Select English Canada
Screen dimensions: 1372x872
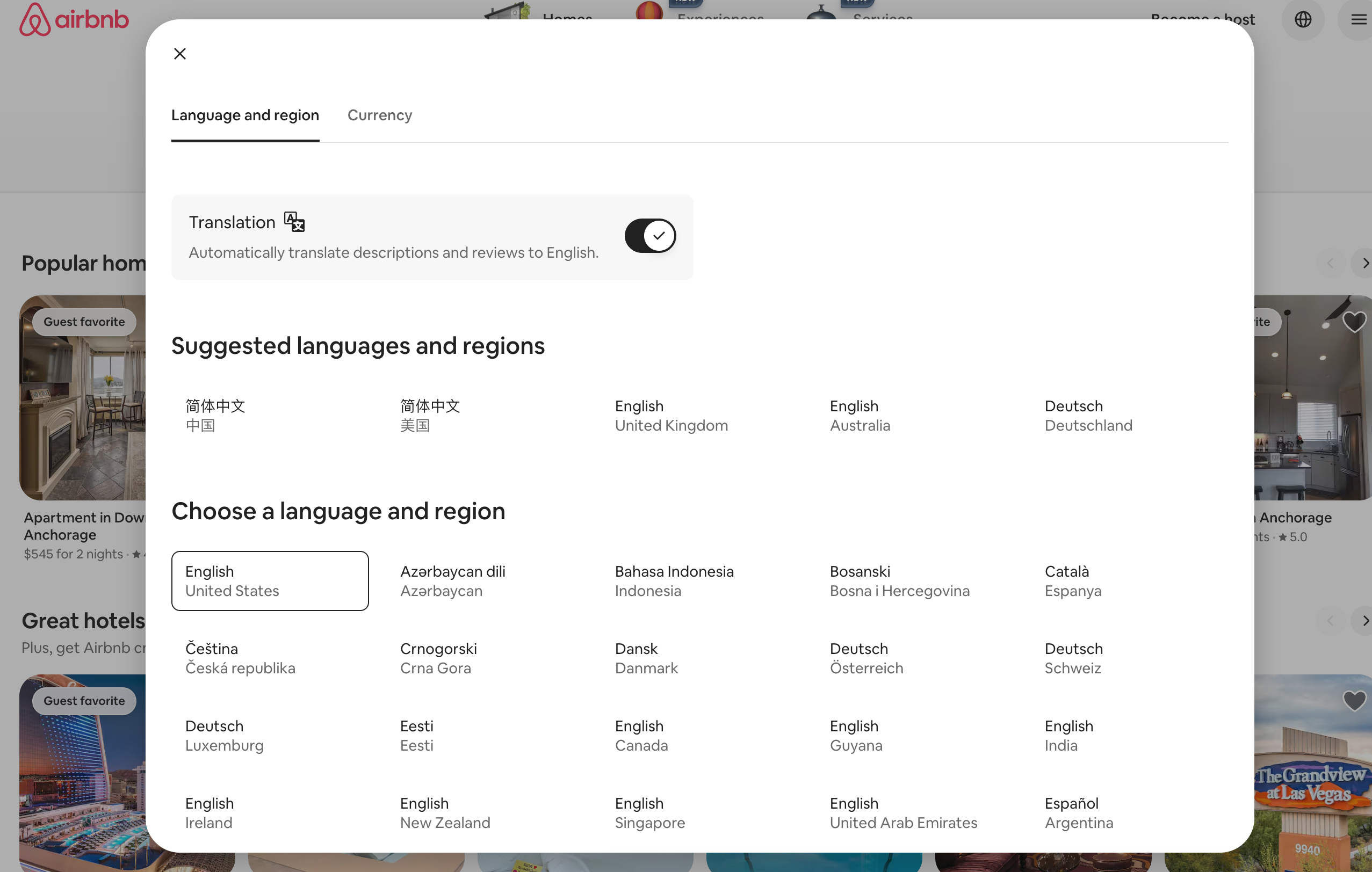pos(699,736)
